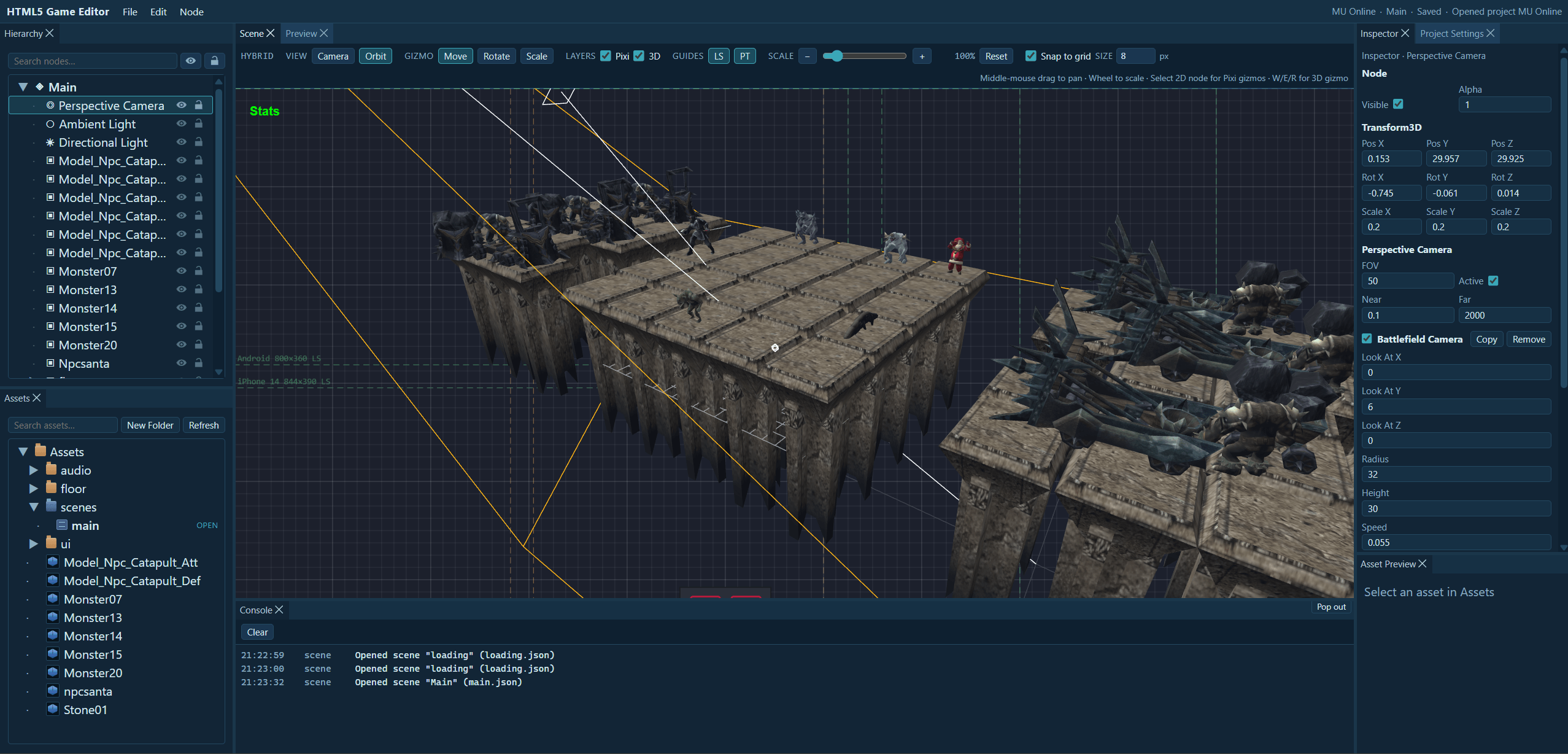Screen dimensions: 1568x754
Task: Toggle the PT guide button
Action: (744, 56)
